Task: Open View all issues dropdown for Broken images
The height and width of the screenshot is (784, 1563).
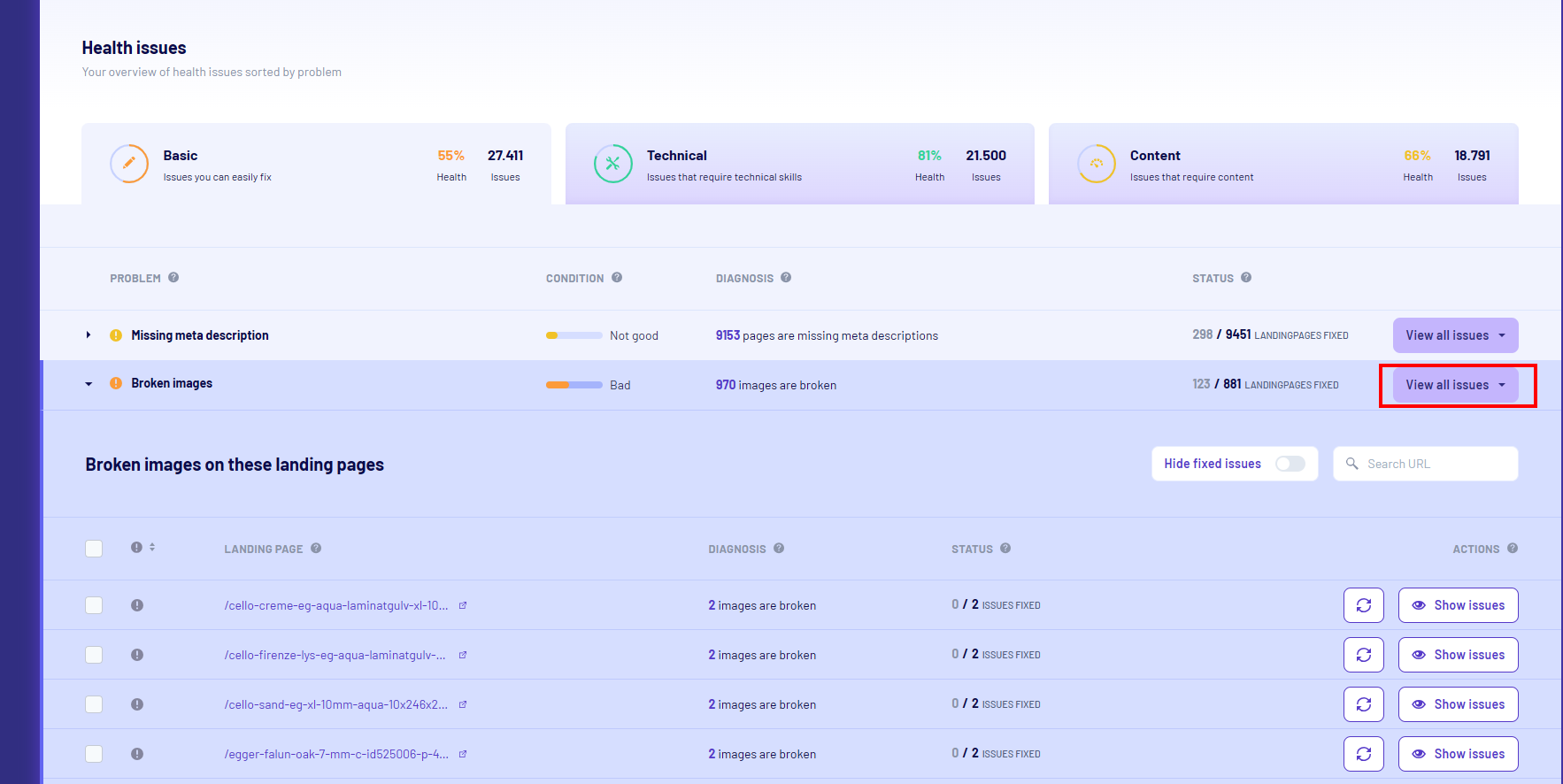Action: (x=1455, y=385)
